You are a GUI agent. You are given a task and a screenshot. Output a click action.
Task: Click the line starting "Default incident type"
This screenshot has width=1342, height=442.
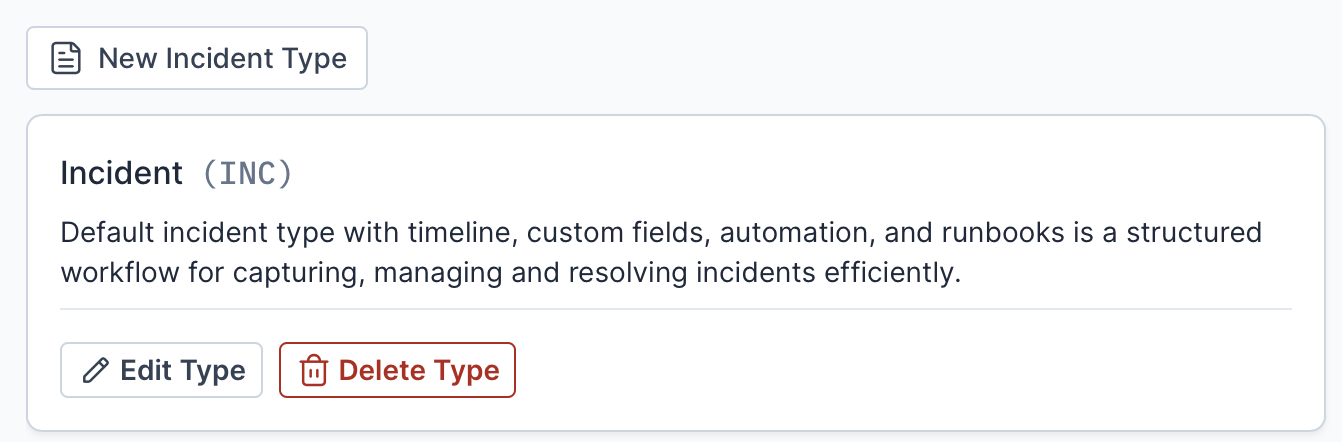click(660, 234)
